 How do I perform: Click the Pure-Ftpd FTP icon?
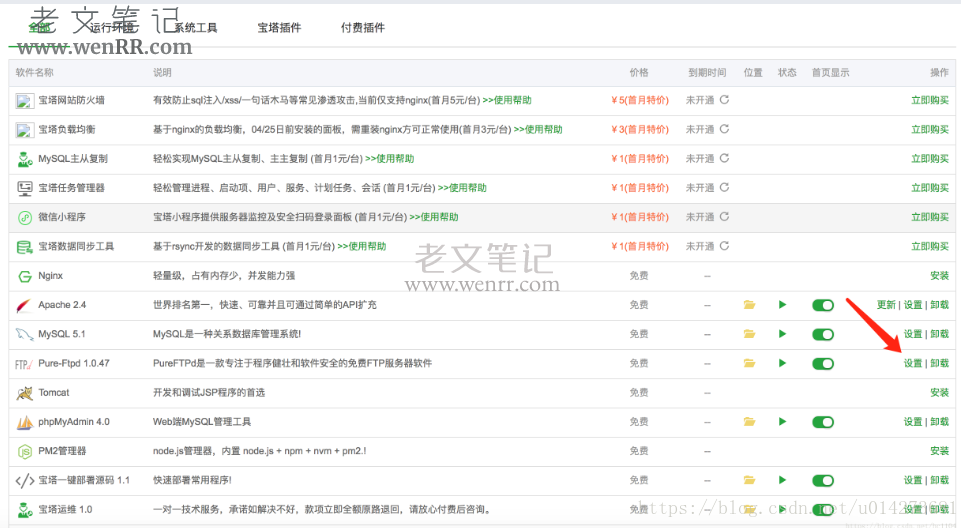[x=23, y=364]
